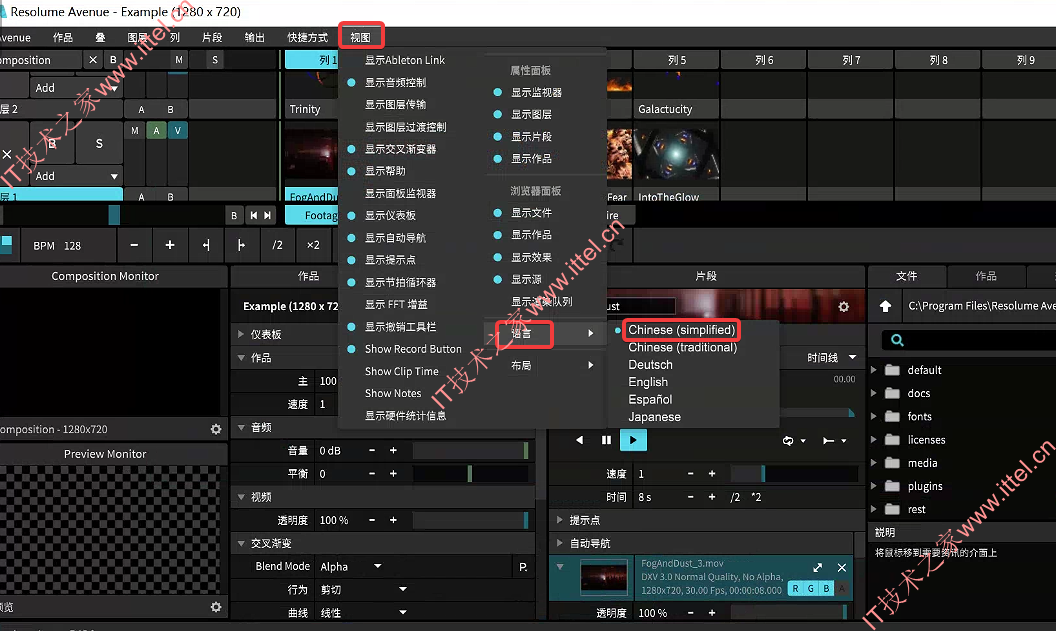Open the Blend Mode Alpha dropdown
The width and height of the screenshot is (1056, 631).
point(350,566)
